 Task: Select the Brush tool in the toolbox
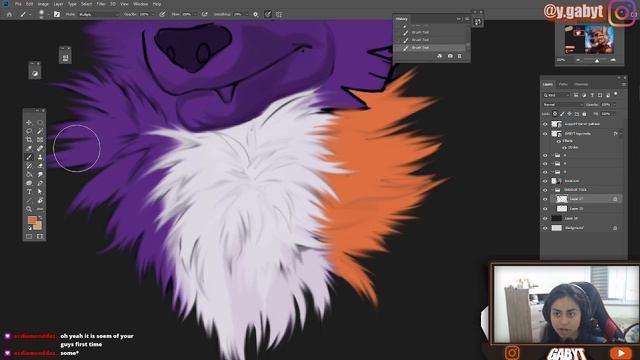click(29, 157)
